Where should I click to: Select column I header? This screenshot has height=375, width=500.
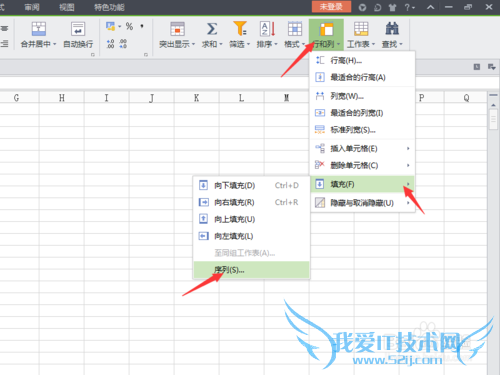(107, 98)
